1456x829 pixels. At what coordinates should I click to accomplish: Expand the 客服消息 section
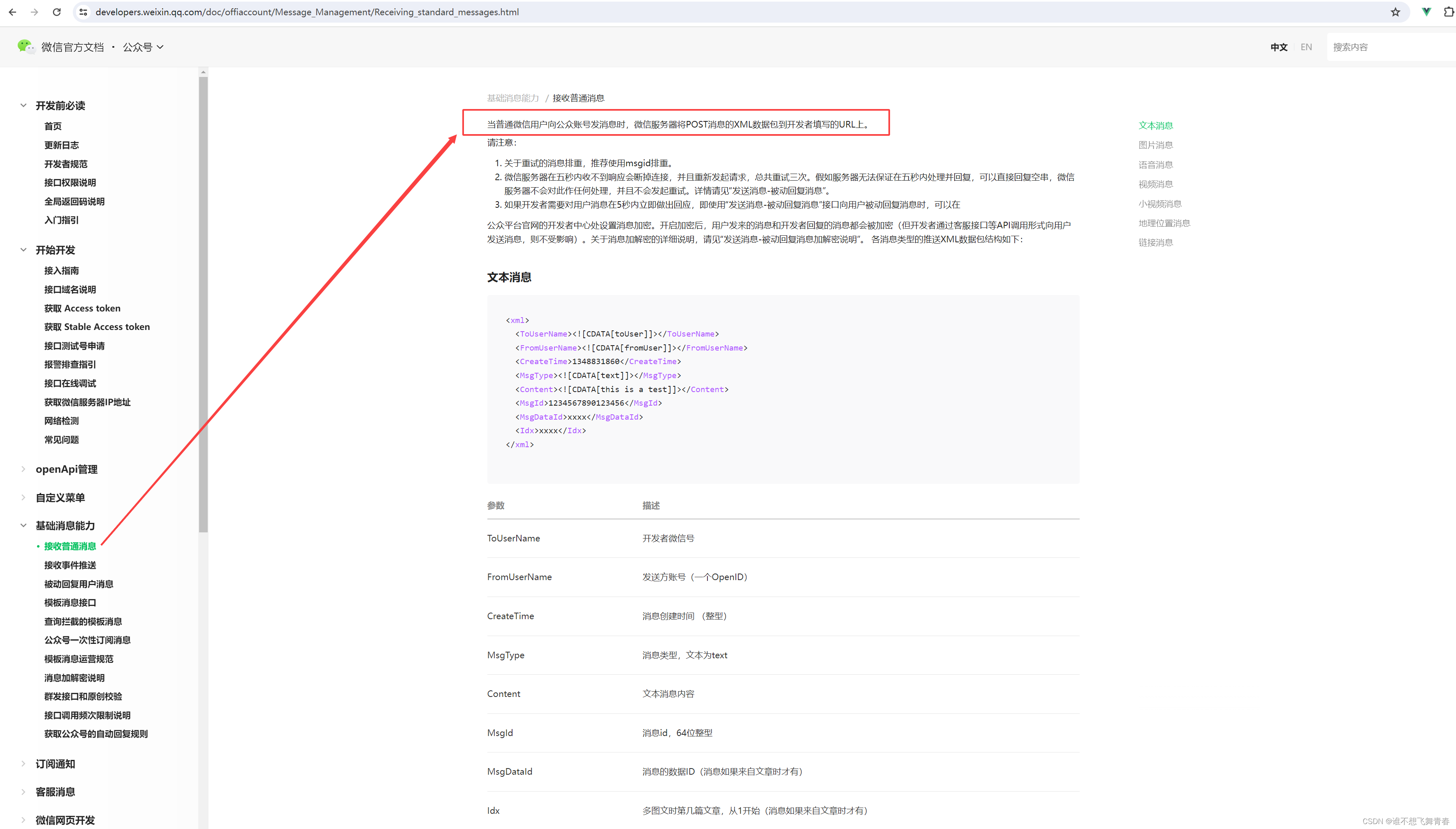coord(23,792)
